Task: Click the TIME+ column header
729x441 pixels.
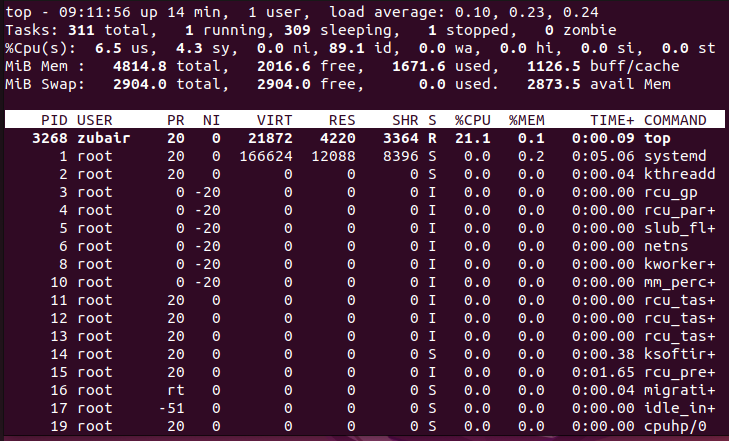Action: point(612,120)
